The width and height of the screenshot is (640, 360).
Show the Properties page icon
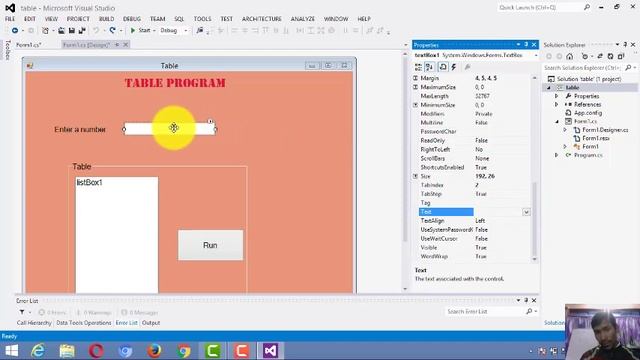(443, 67)
